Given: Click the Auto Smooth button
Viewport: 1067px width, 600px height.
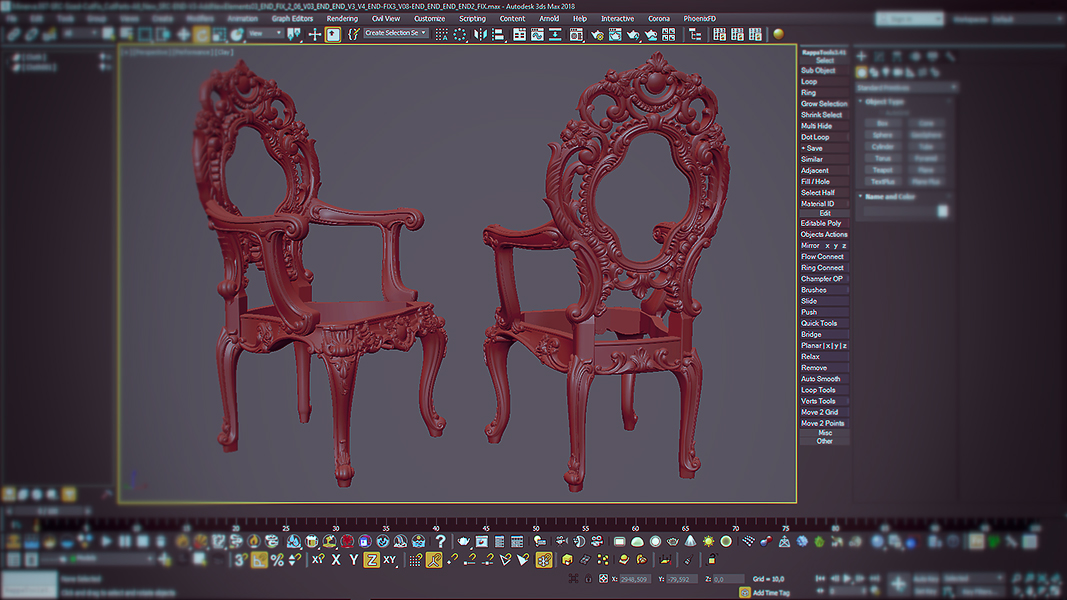Looking at the screenshot, I should (821, 379).
